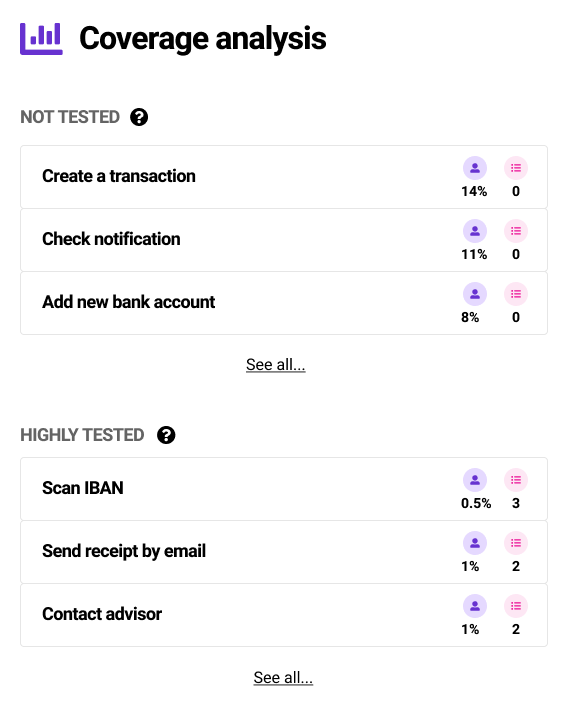See all under HIGHLY TESTED section
The height and width of the screenshot is (709, 568).
pos(283,678)
